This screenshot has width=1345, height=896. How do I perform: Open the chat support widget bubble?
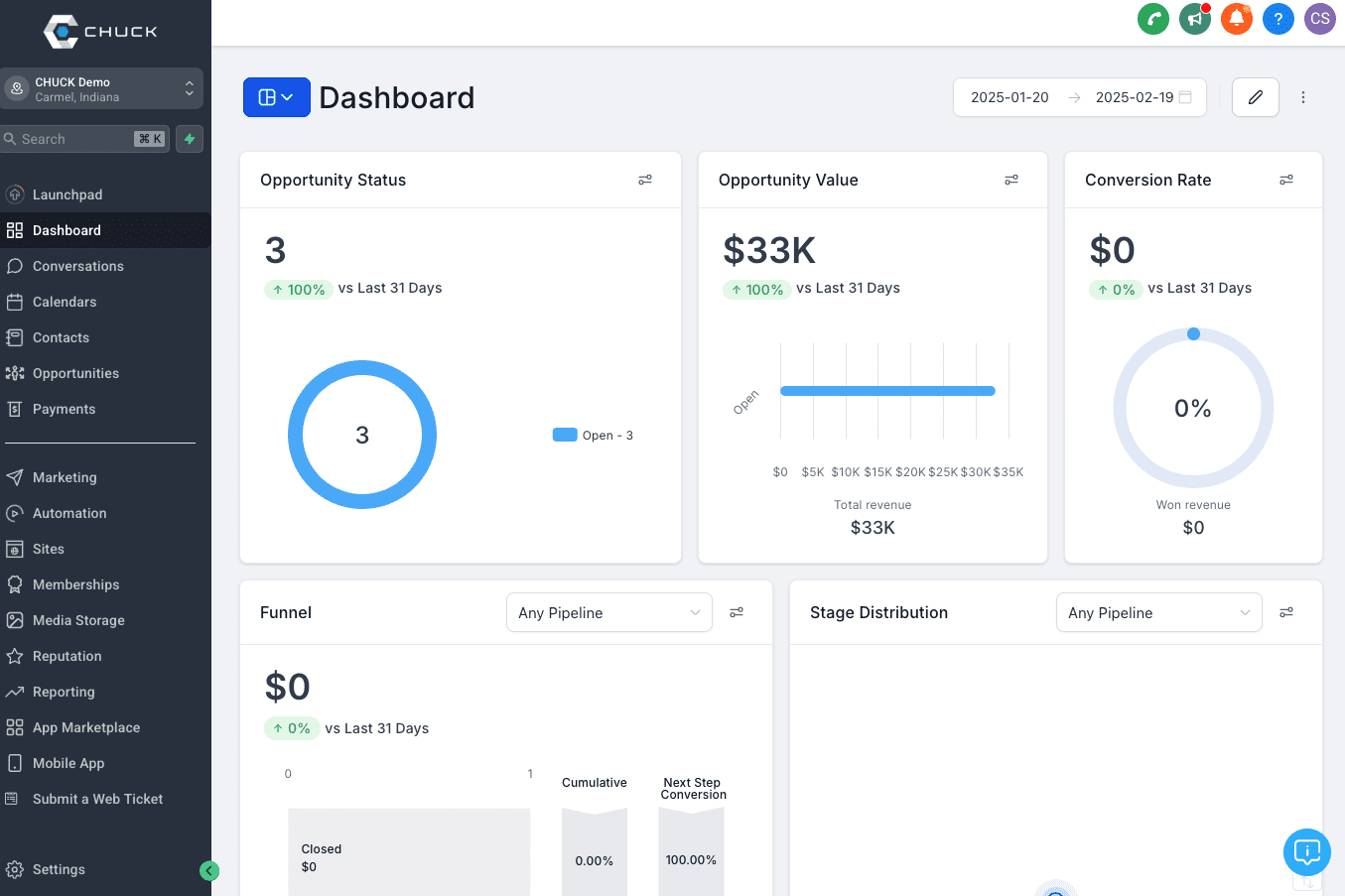(x=1306, y=851)
